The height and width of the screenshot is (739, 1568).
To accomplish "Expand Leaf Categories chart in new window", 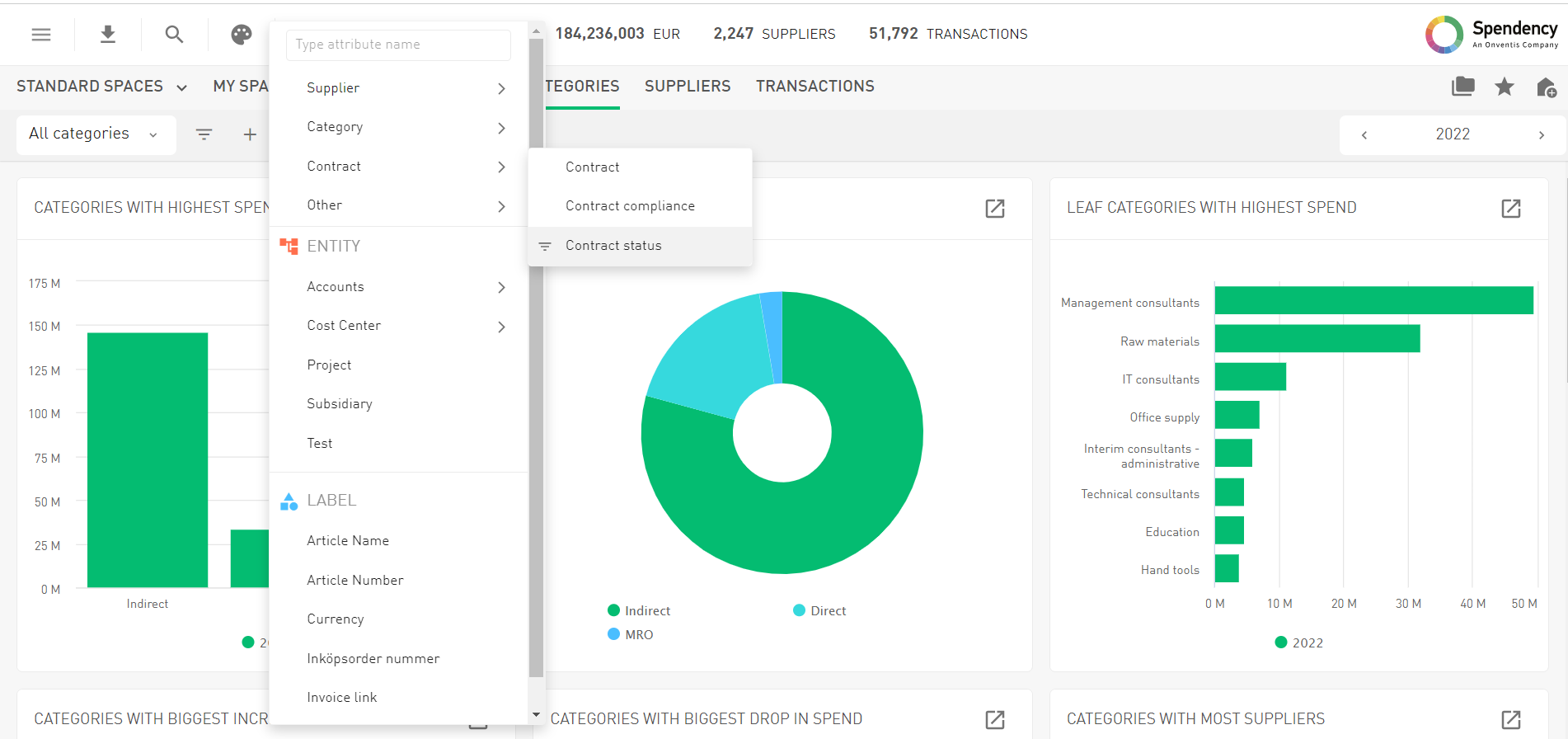I will coord(1510,209).
